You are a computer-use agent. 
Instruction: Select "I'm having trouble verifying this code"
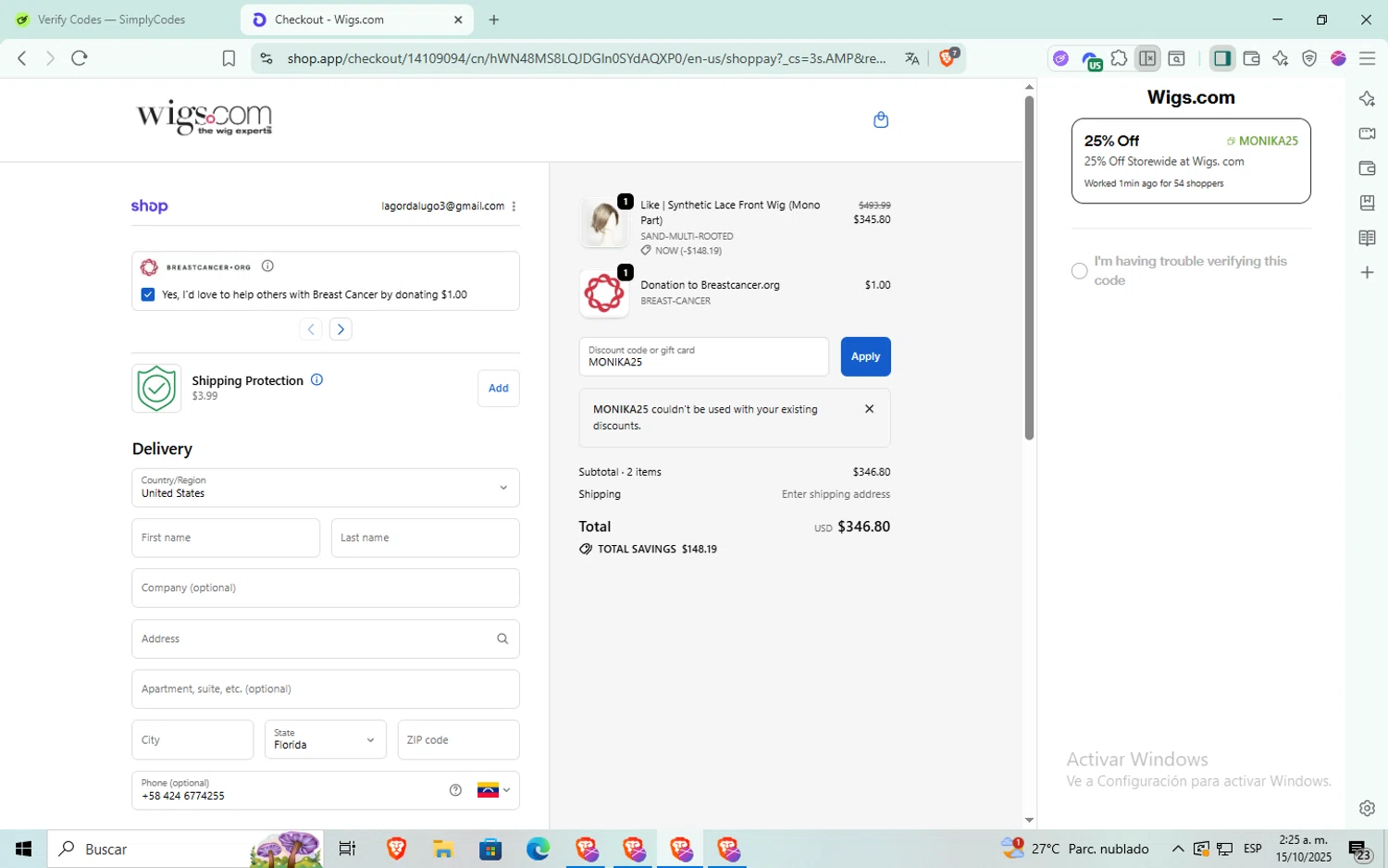pyautogui.click(x=1079, y=271)
